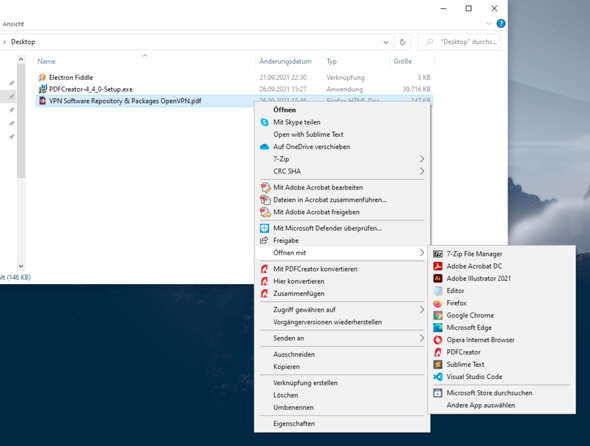Choose Vorgängerversionen wiederherstellen
Screen dimensions: 590x446
[327, 322]
